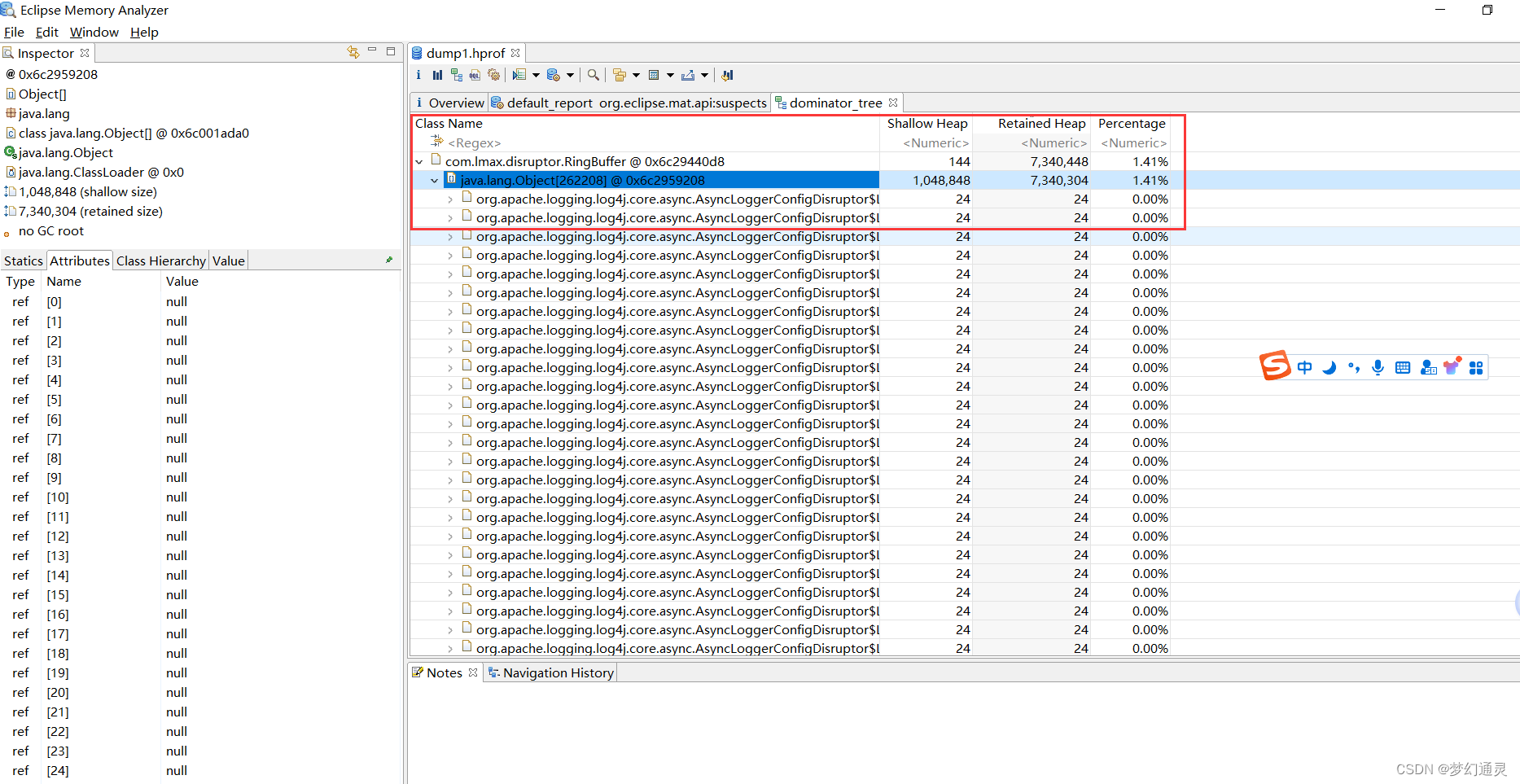The height and width of the screenshot is (784, 1520).
Task: Sort by Percentage column header
Action: (x=1131, y=124)
